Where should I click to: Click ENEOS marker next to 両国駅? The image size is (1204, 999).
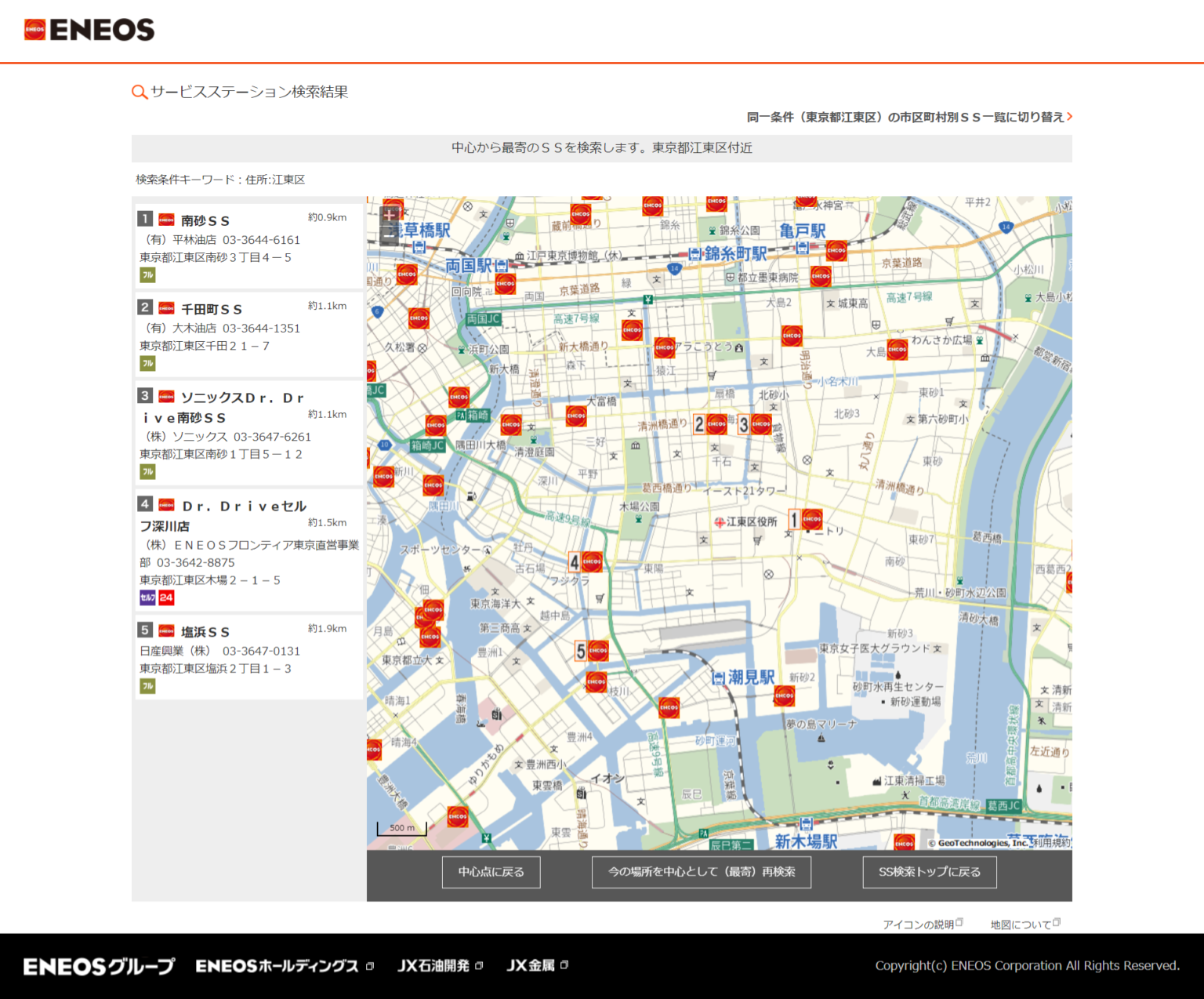click(x=506, y=283)
